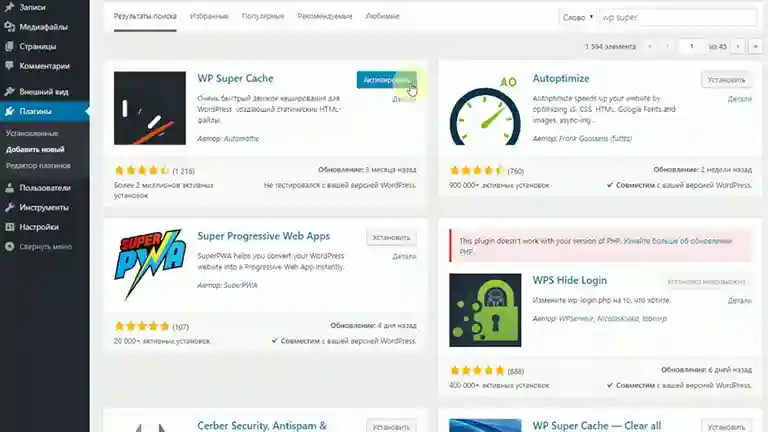768x432 pixels.
Task: Click WPS Hide Login padlock thumbnail
Action: point(485,310)
